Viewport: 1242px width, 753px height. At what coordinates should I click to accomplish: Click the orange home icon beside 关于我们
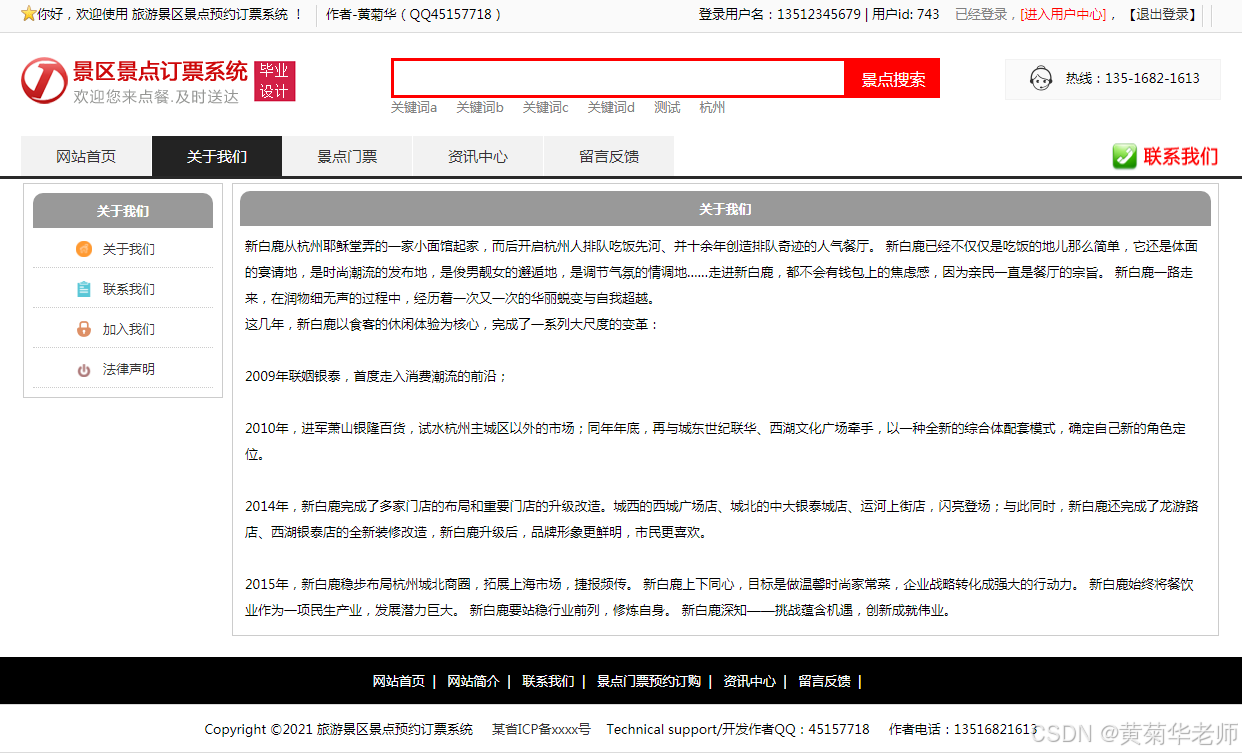pyautogui.click(x=84, y=249)
